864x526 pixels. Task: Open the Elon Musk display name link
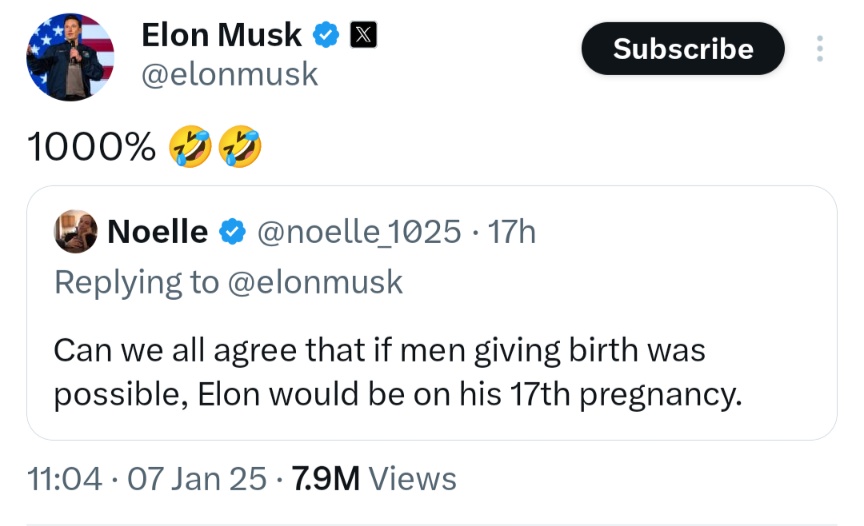point(221,35)
